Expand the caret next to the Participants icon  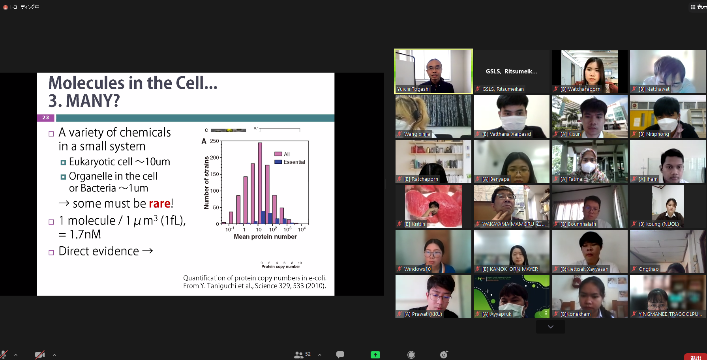[319, 355]
